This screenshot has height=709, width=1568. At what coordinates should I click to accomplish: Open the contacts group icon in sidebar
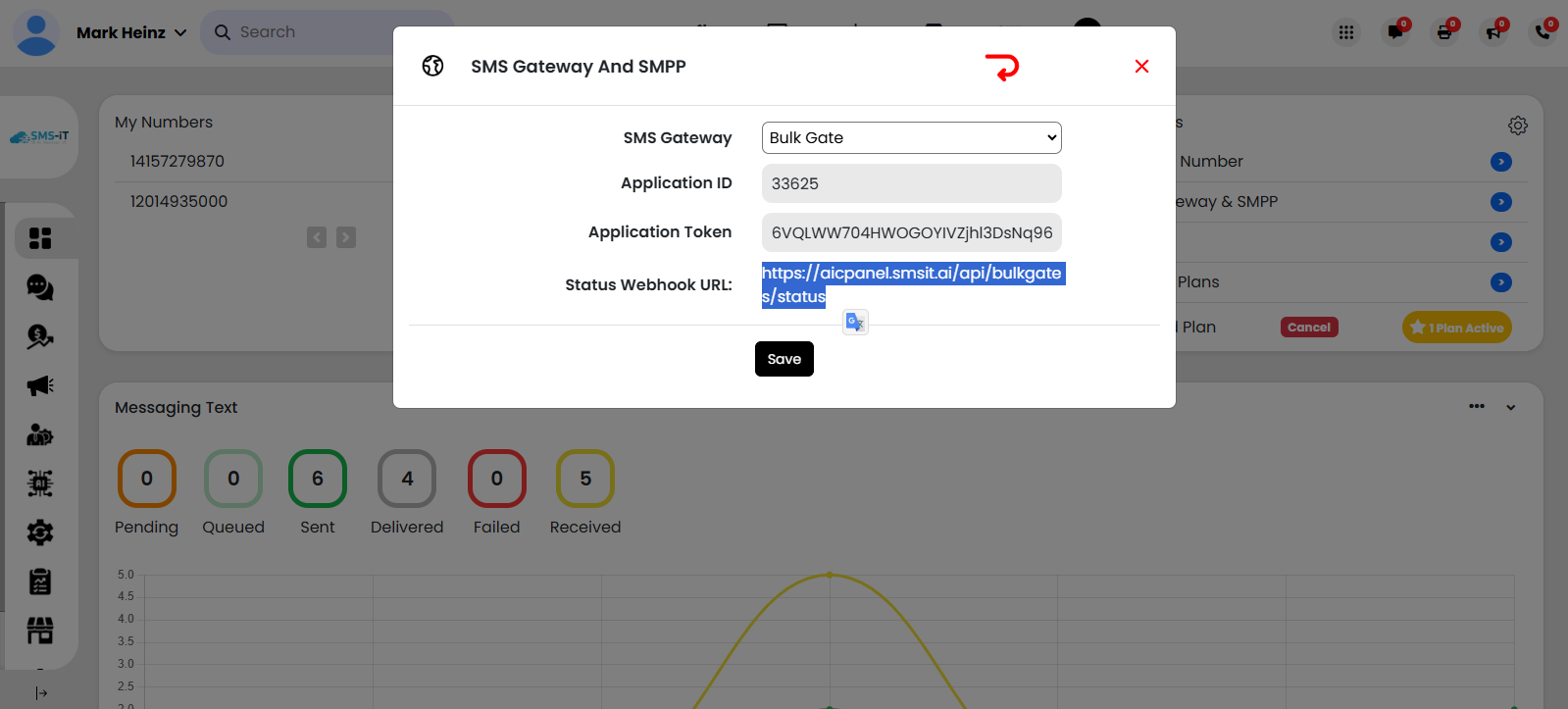(40, 434)
